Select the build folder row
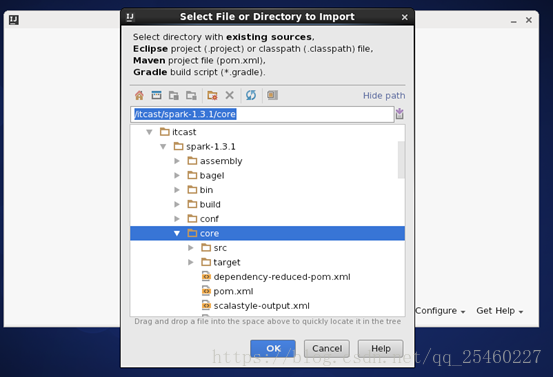The height and width of the screenshot is (377, 553). (x=267, y=205)
